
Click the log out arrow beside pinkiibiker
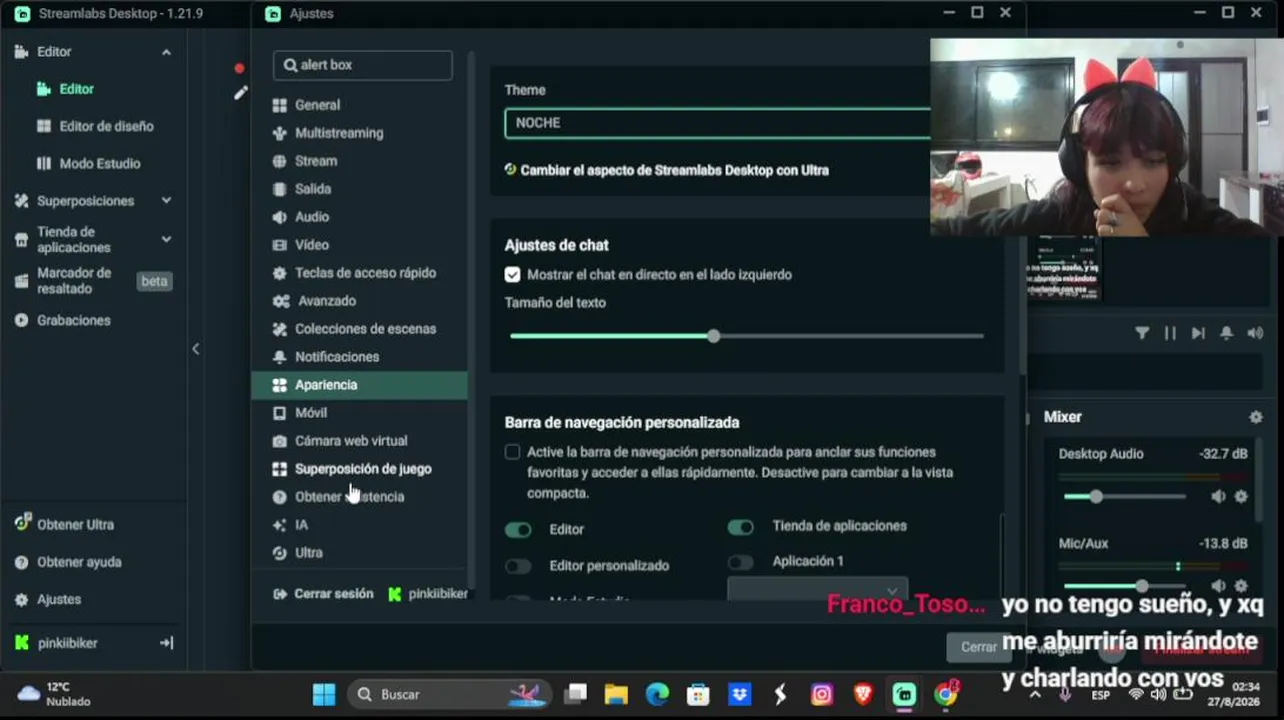coord(166,643)
